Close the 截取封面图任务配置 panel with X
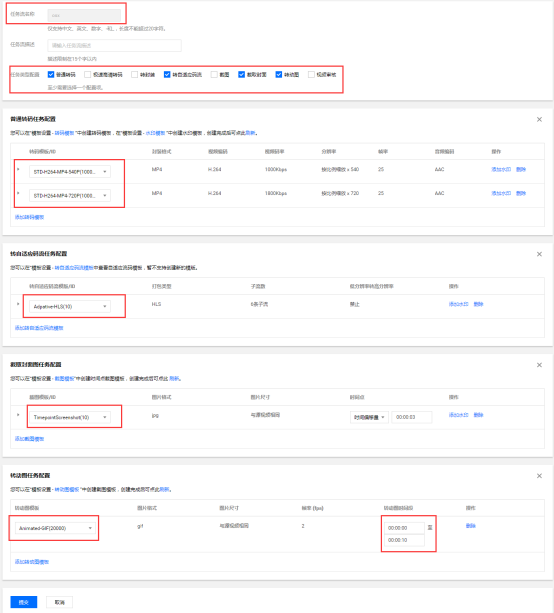This screenshot has height=613, width=554. [539, 365]
